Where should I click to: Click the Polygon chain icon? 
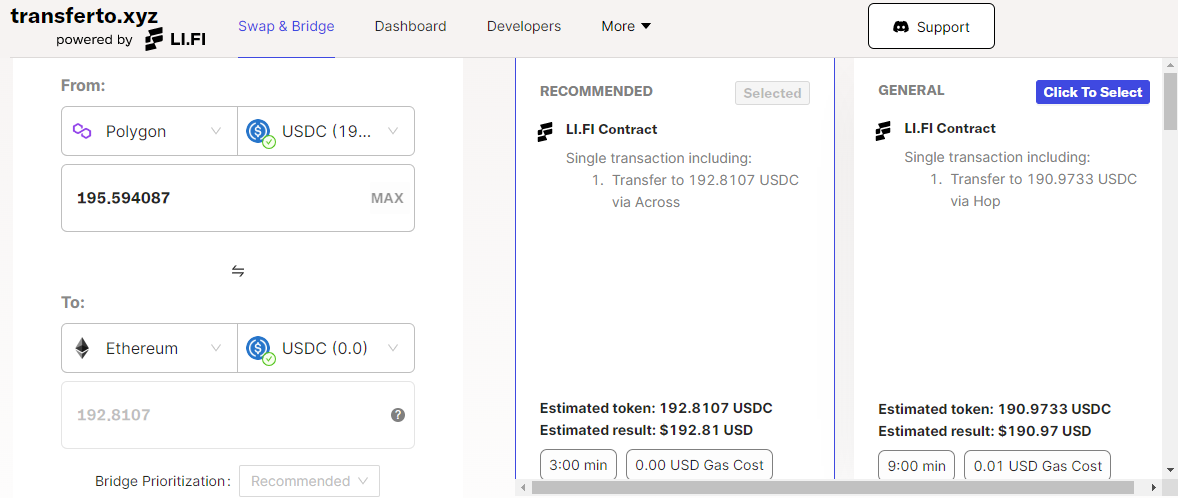tap(82, 131)
